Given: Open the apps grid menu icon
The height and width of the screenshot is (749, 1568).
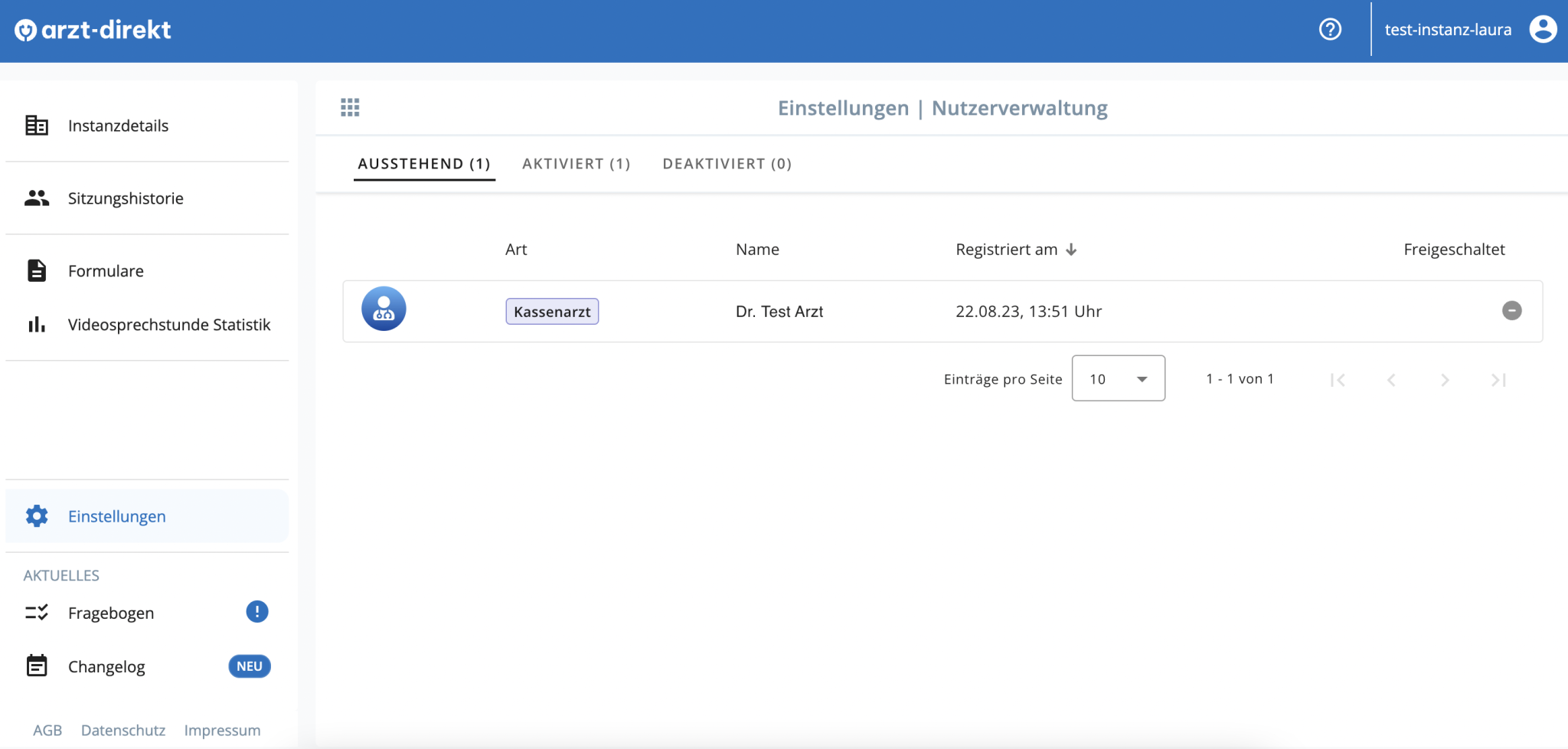Looking at the screenshot, I should click(x=350, y=107).
